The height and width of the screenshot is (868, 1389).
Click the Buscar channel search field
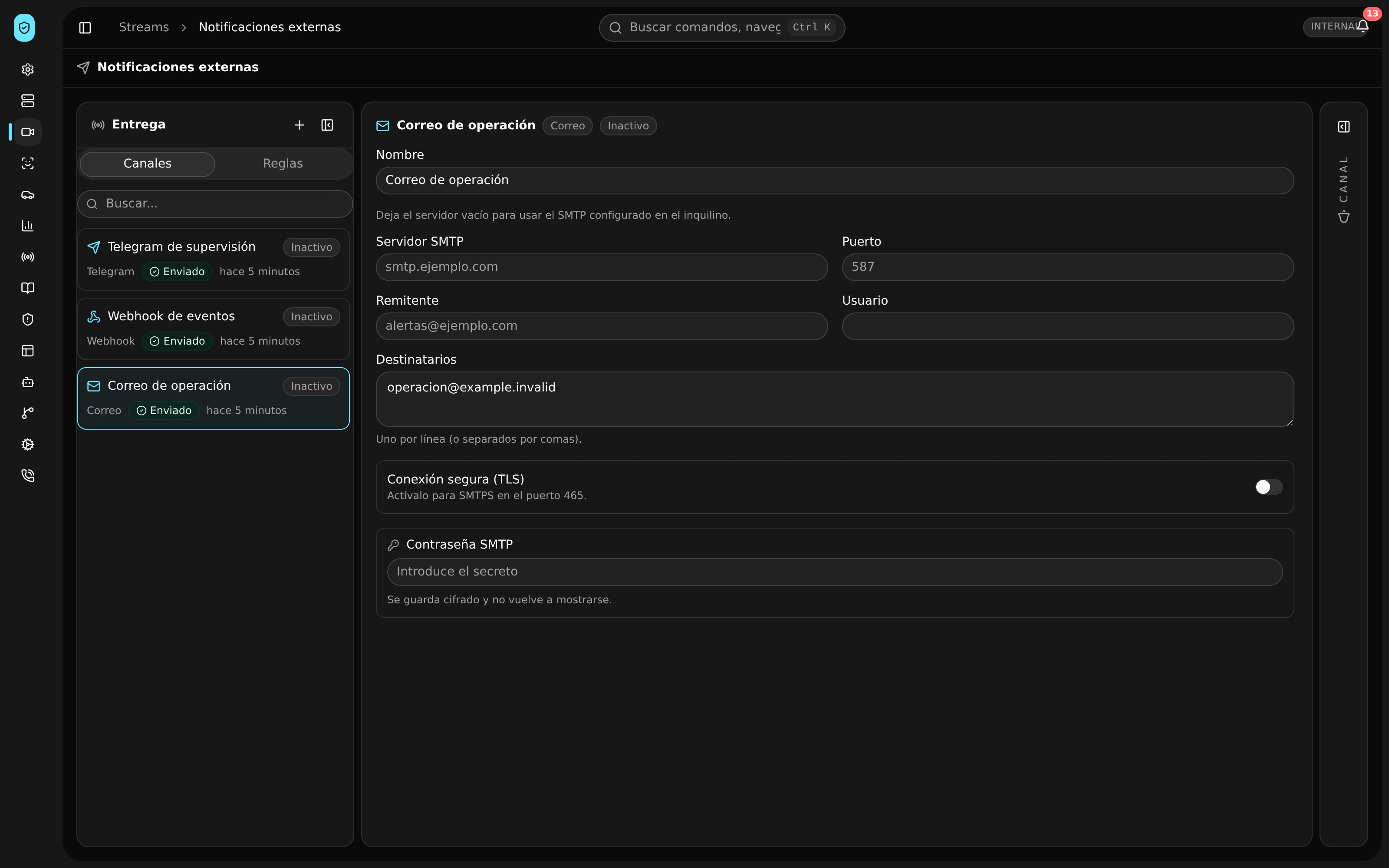pyautogui.click(x=215, y=204)
